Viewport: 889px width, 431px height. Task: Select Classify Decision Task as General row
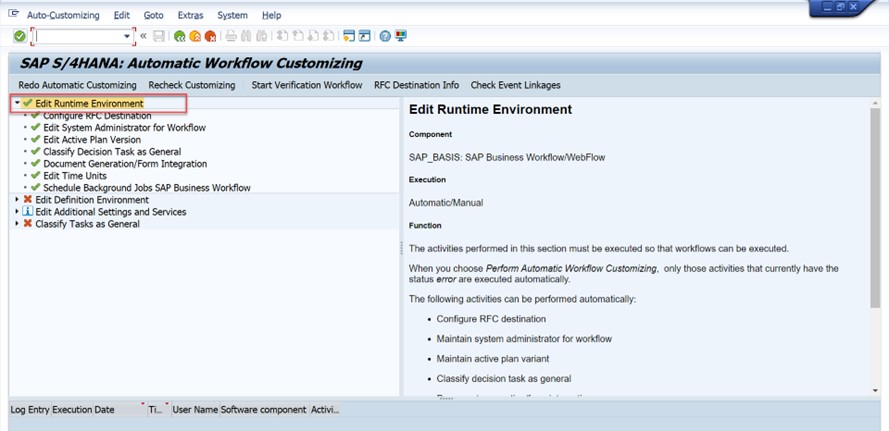point(112,151)
